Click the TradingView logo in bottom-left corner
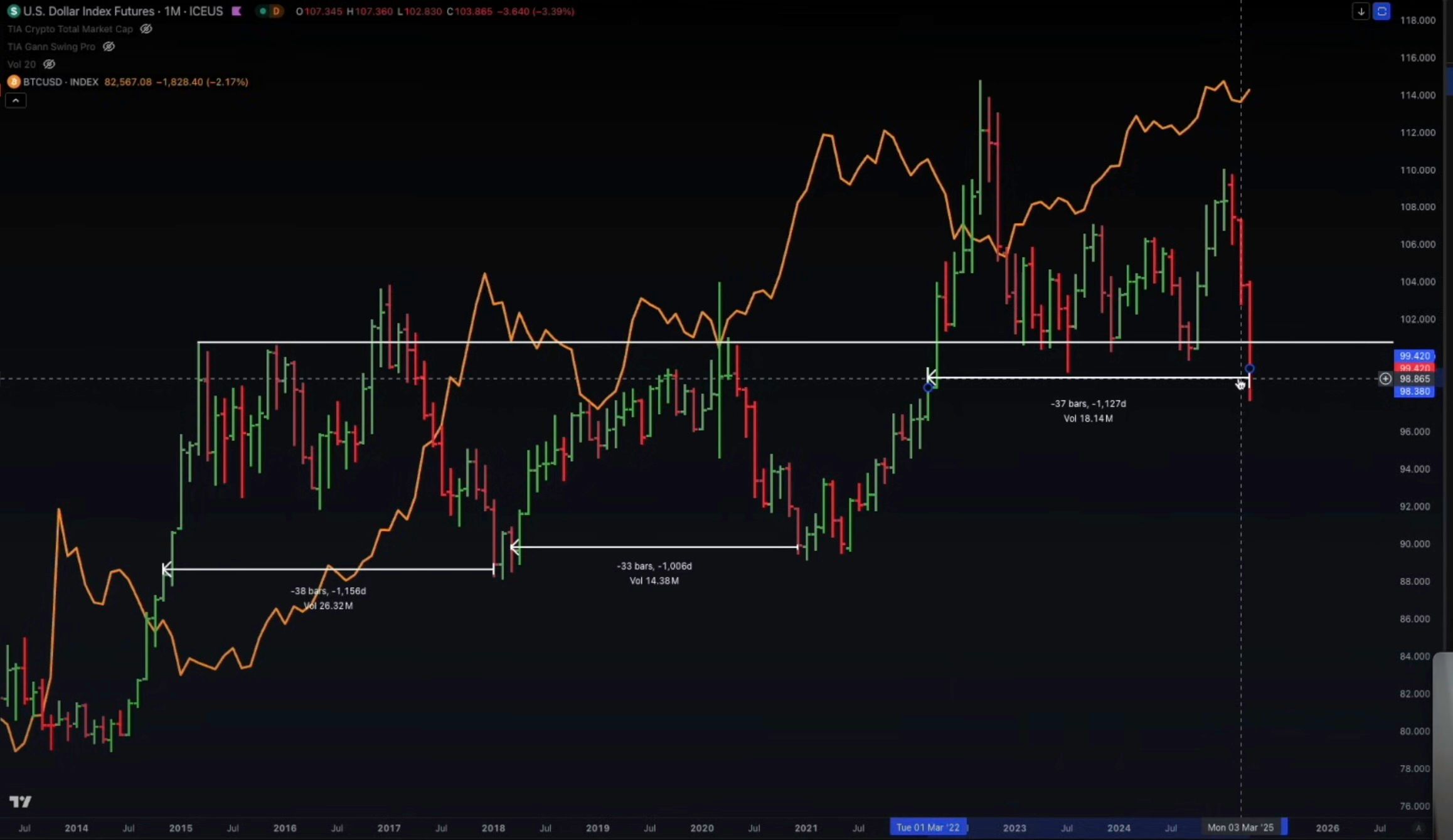1453x840 pixels. click(x=21, y=801)
